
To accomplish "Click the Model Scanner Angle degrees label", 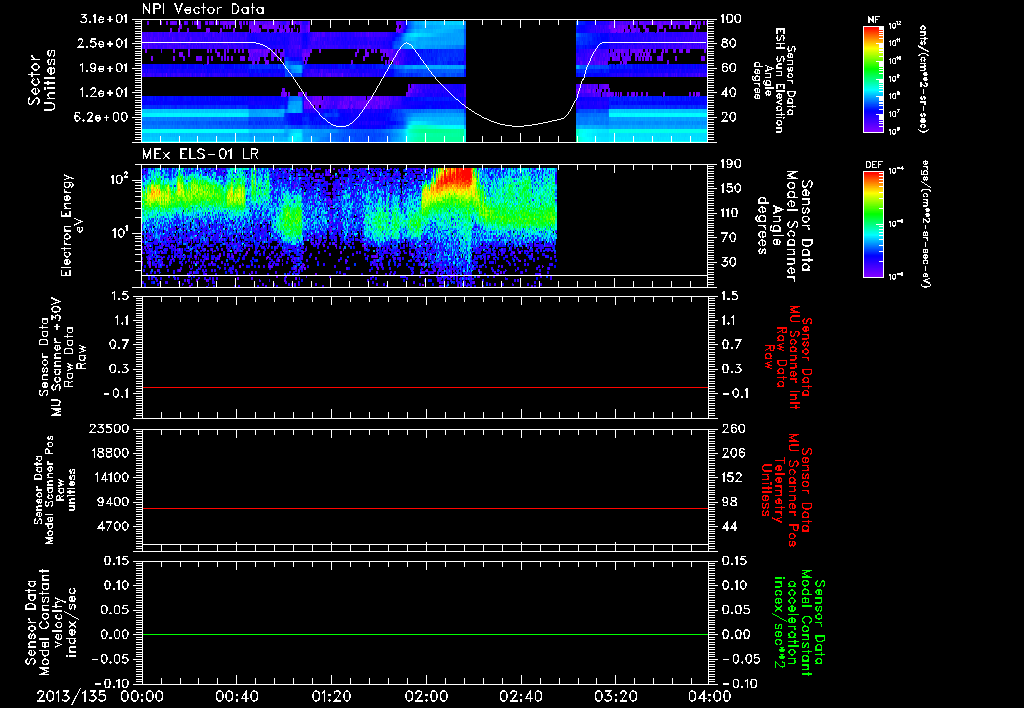I will [783, 225].
